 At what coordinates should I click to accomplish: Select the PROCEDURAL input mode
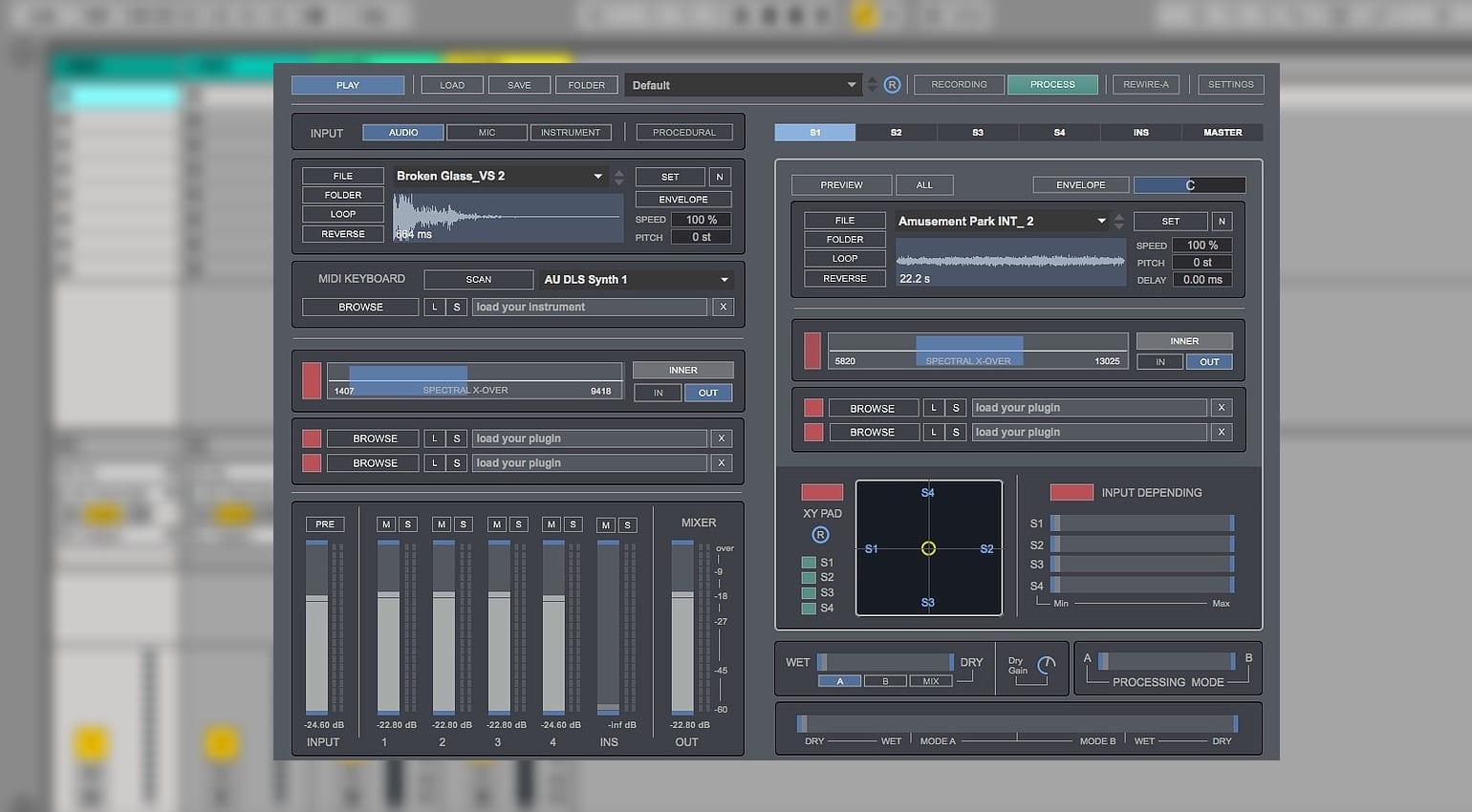click(684, 133)
